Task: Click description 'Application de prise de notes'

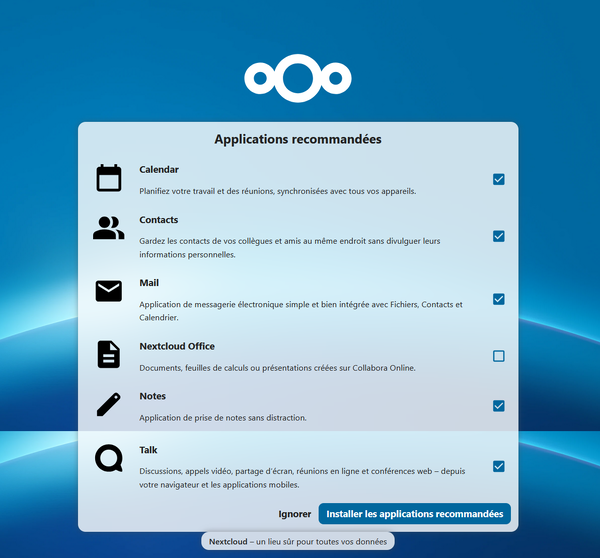Action: (223, 418)
